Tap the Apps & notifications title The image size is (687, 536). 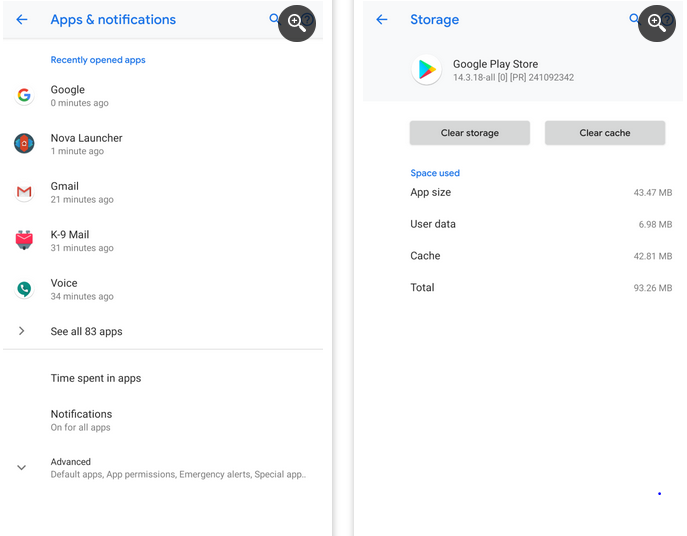[x=113, y=20]
